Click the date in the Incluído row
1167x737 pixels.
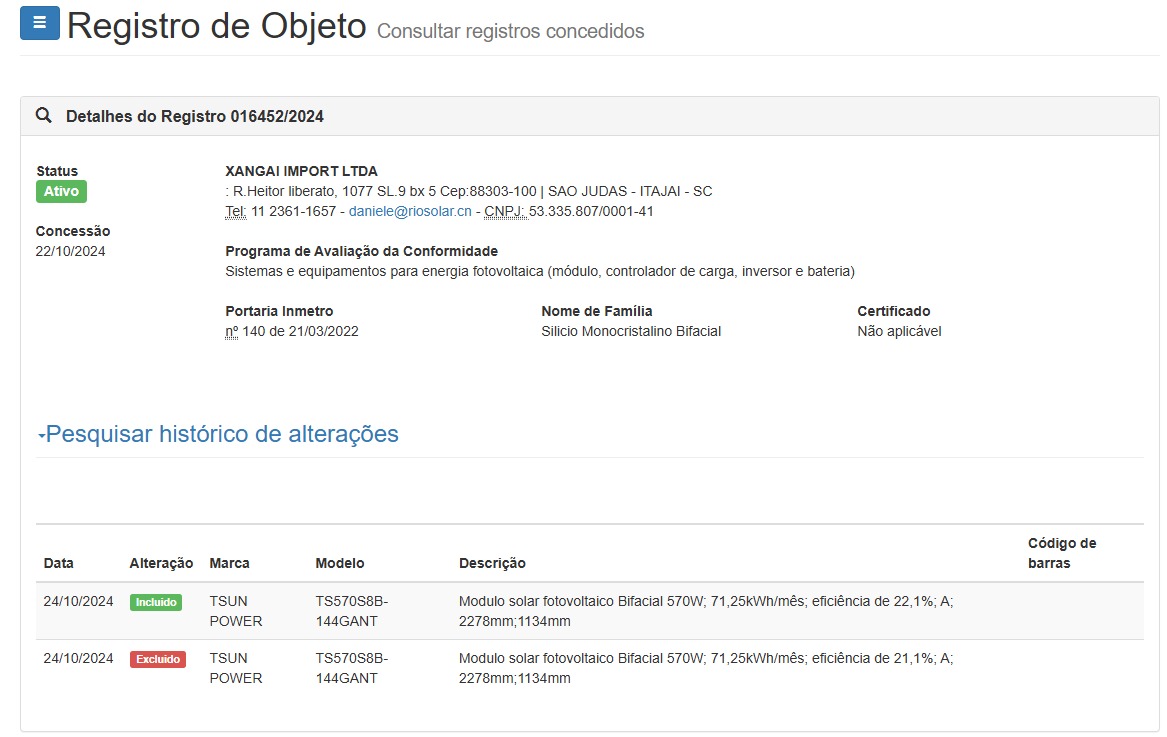point(78,602)
